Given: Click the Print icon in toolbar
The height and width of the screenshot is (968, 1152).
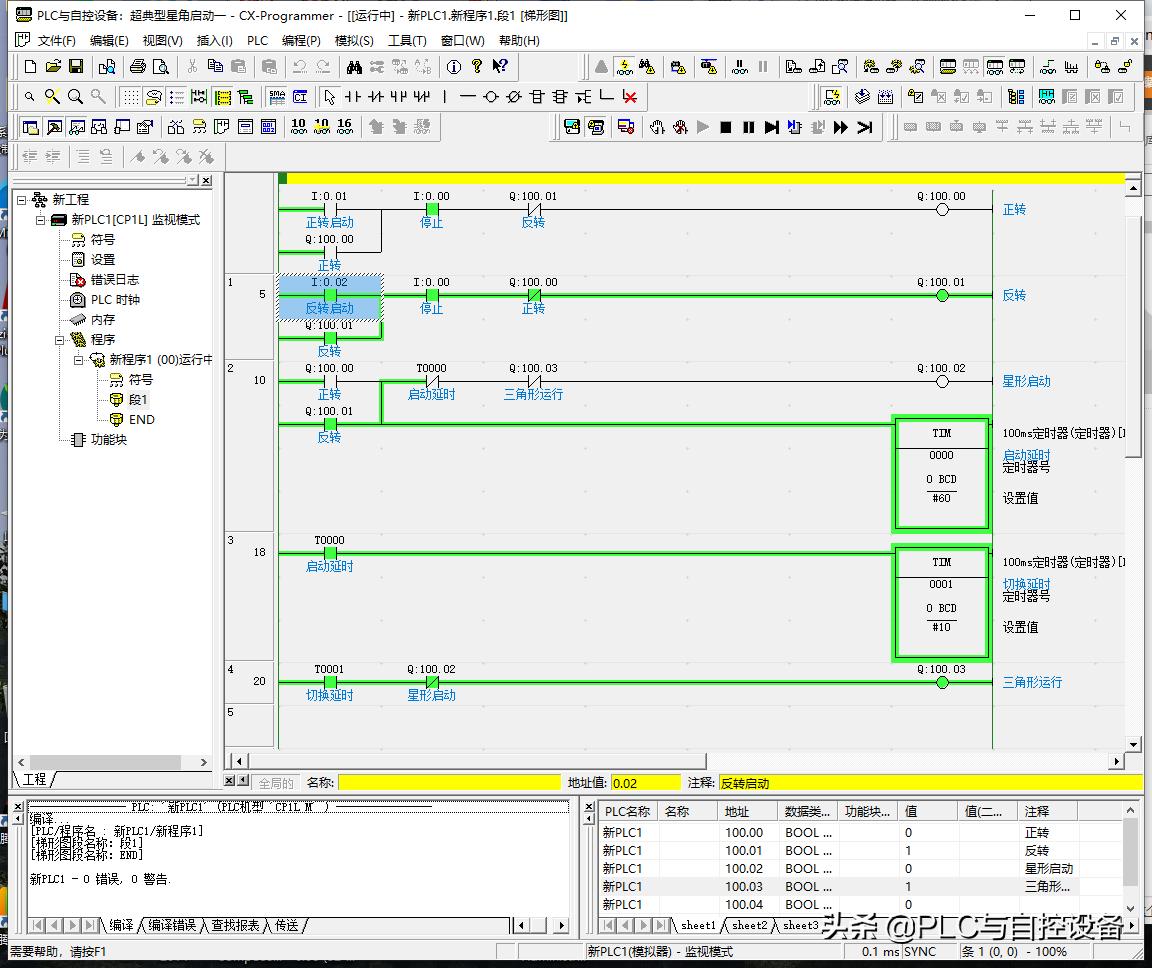Looking at the screenshot, I should coord(137,67).
